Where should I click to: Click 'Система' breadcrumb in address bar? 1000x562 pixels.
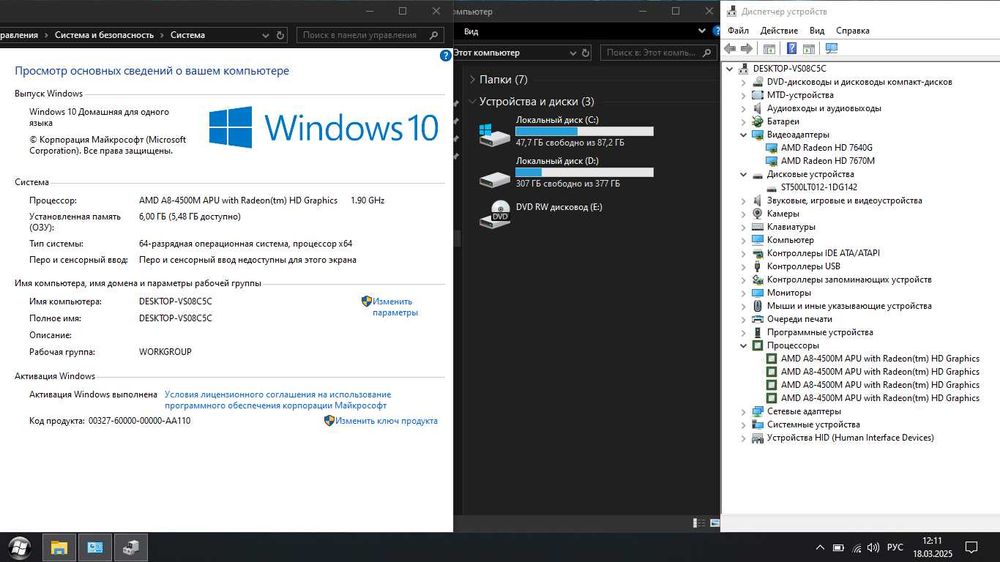pos(188,35)
